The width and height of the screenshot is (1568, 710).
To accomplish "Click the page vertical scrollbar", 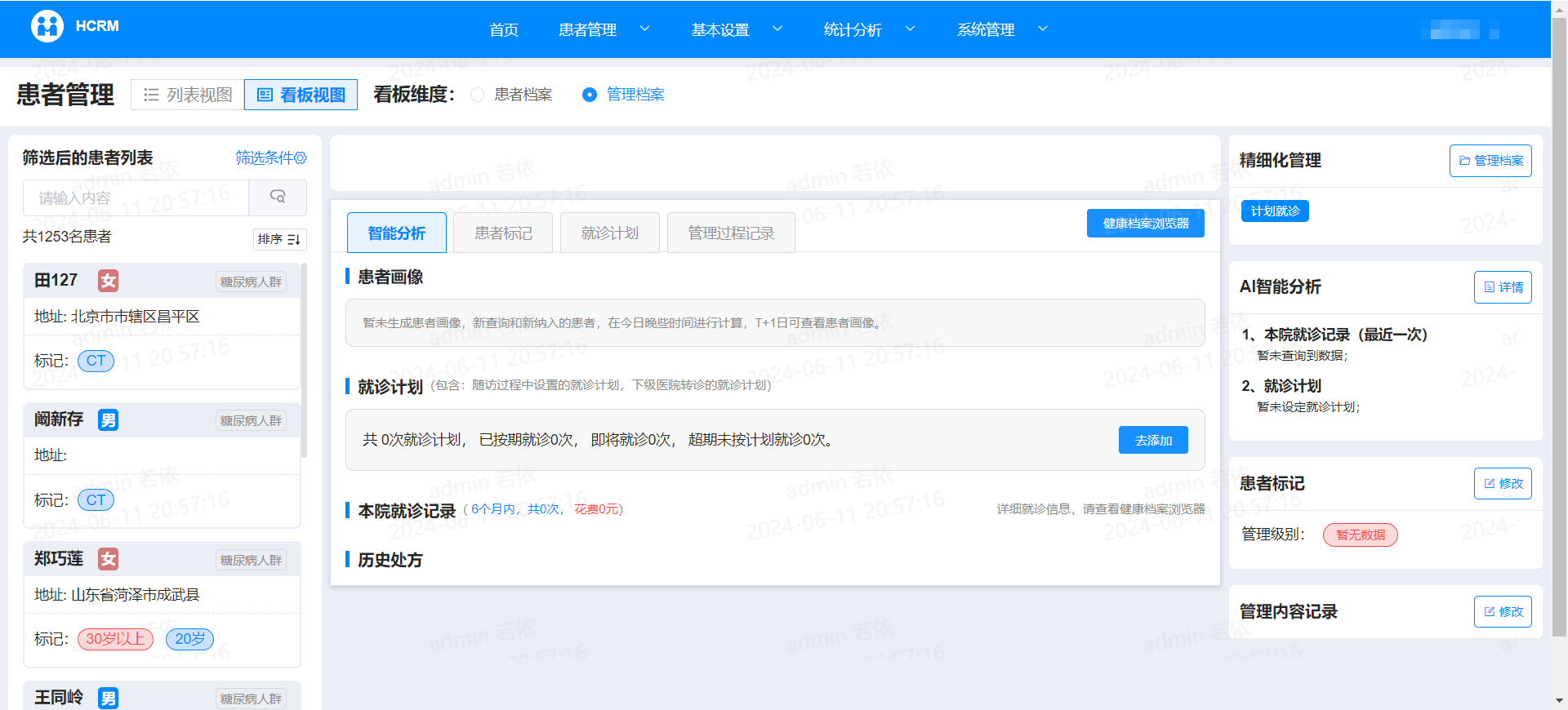I will [1559, 326].
